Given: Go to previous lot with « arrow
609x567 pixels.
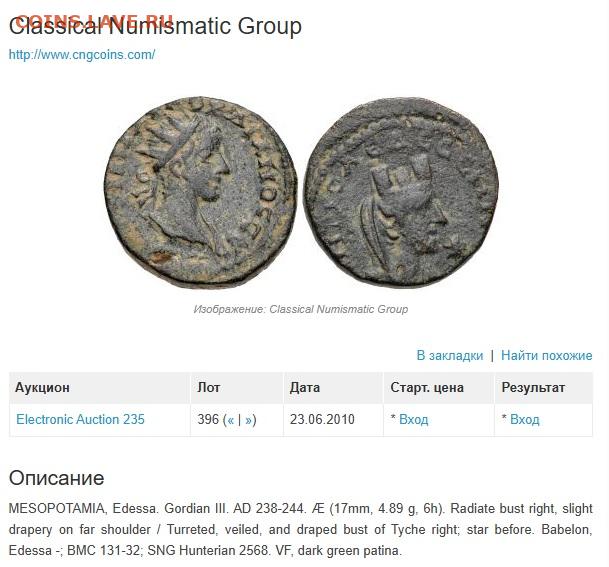Looking at the screenshot, I should coord(231,420).
